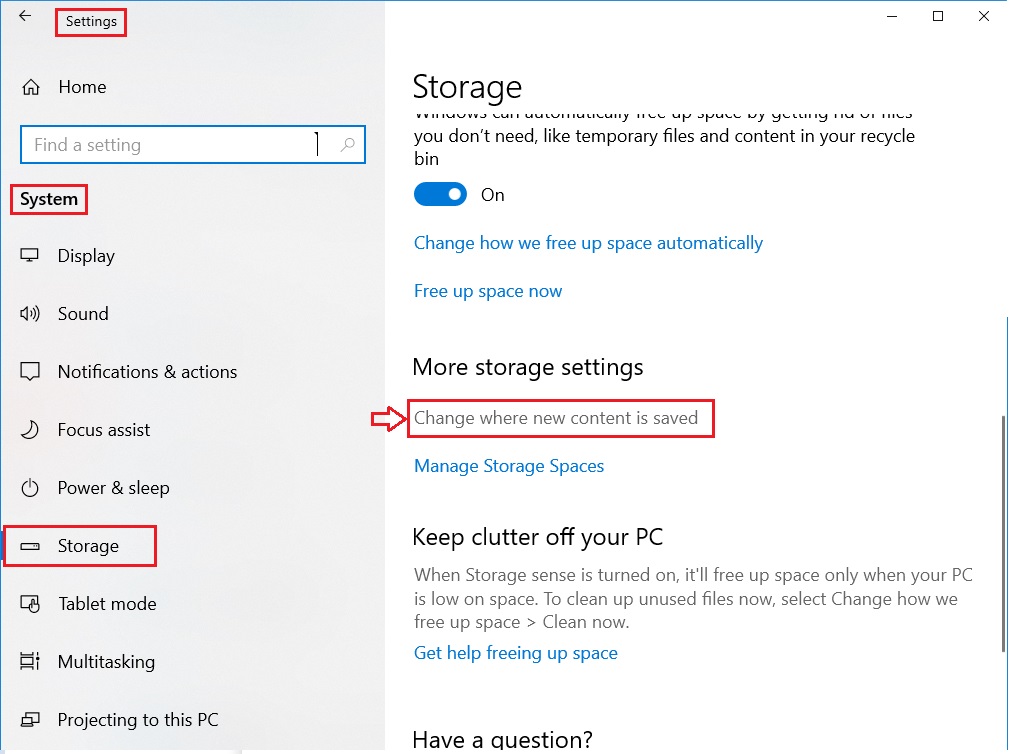The width and height of the screenshot is (1011, 754).
Task: Click the Home icon in sidebar
Action: click(x=31, y=87)
